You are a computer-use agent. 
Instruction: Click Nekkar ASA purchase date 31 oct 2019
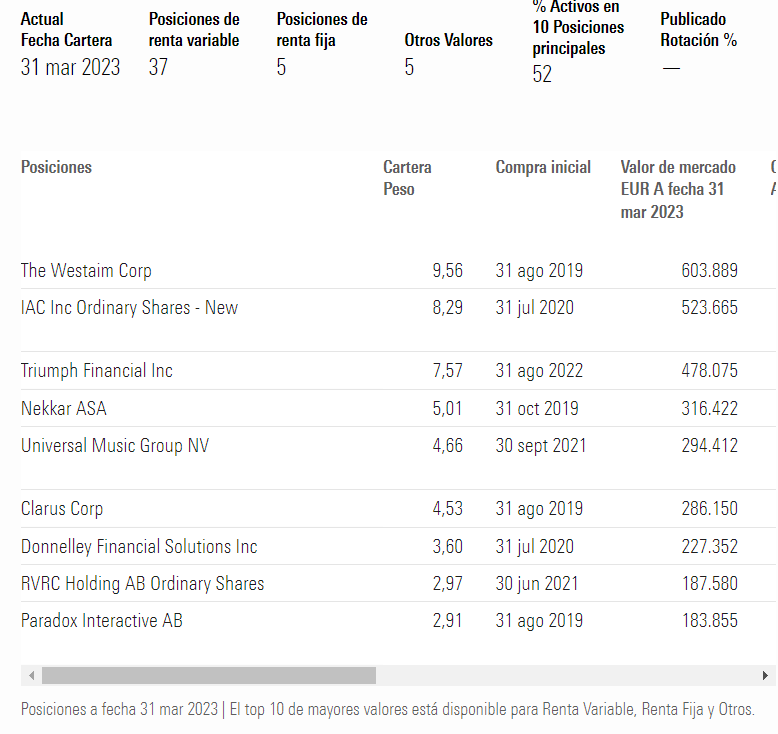(x=537, y=408)
